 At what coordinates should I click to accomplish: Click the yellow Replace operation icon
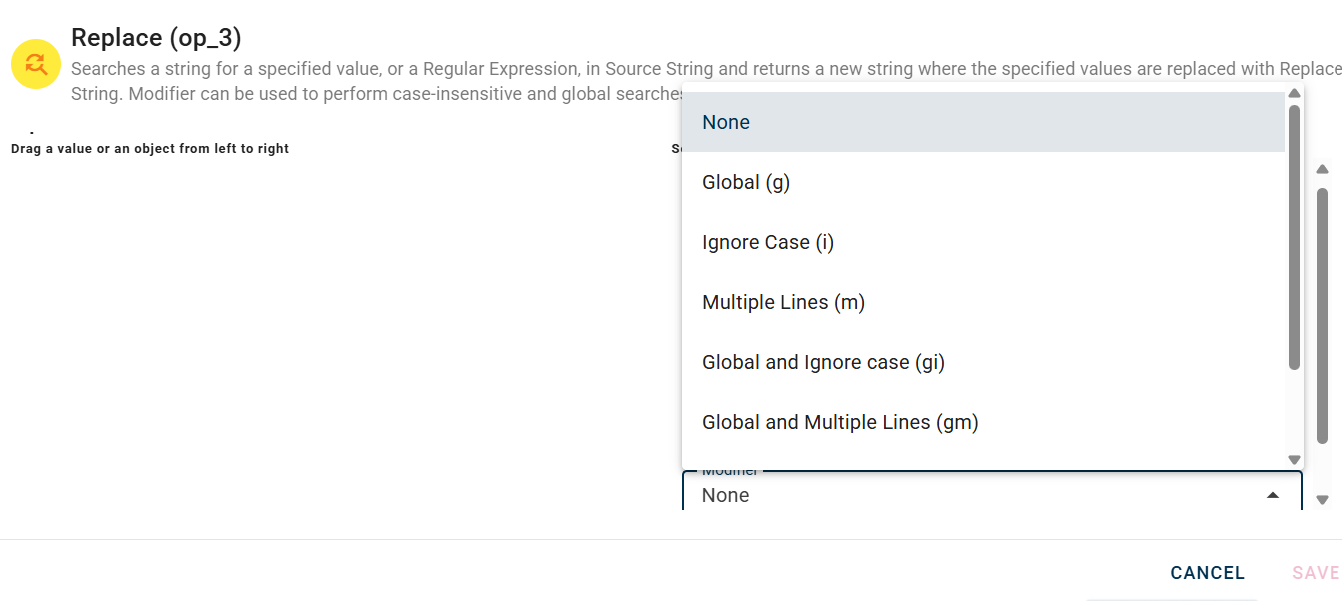point(37,65)
